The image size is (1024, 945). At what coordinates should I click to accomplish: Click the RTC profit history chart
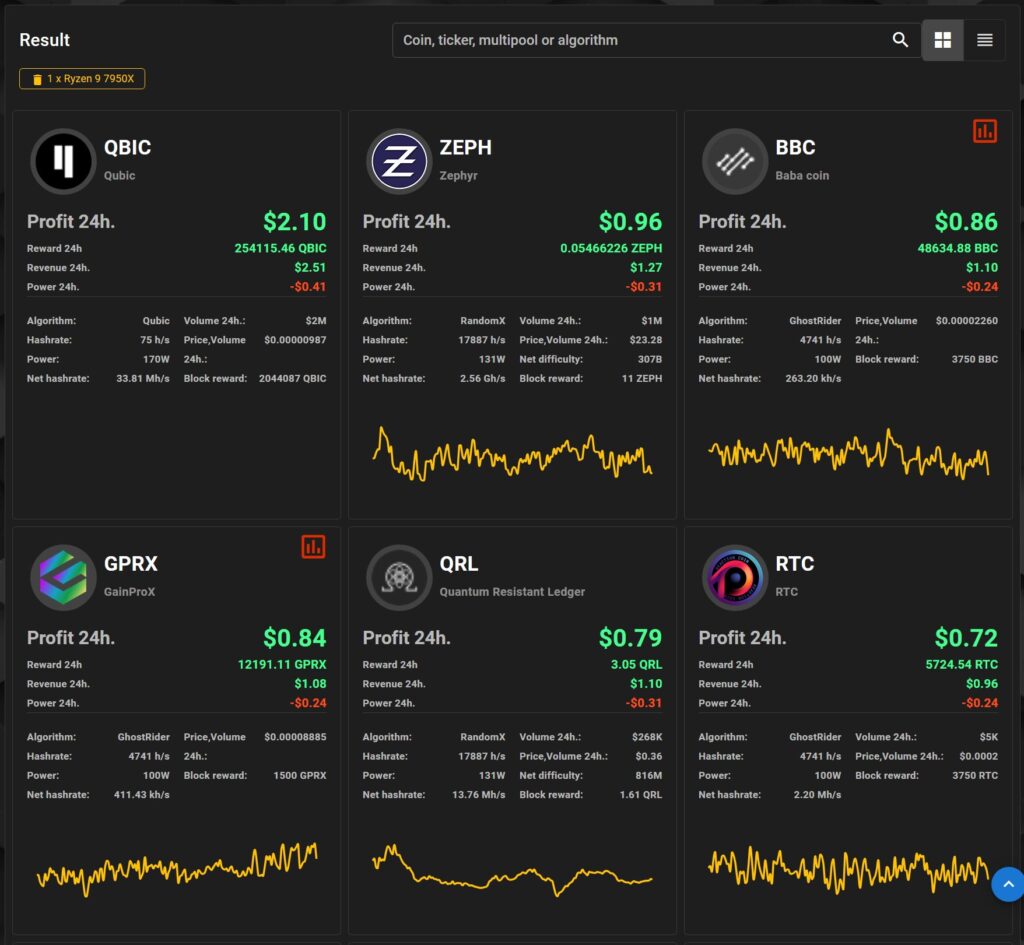tap(848, 869)
